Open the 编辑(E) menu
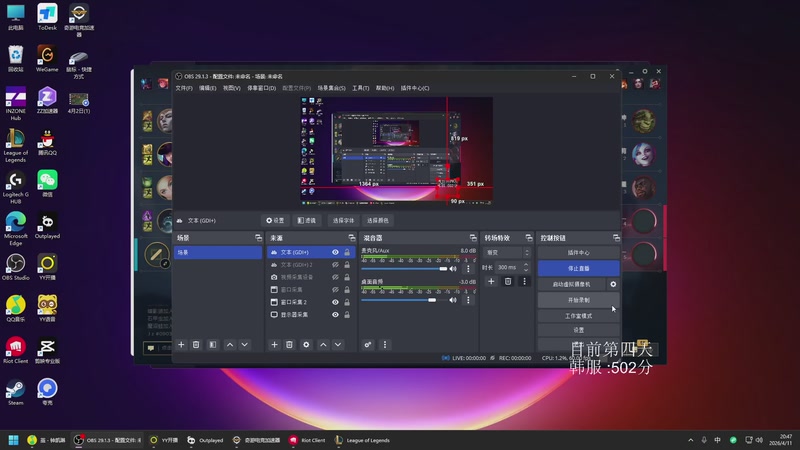 pos(208,88)
